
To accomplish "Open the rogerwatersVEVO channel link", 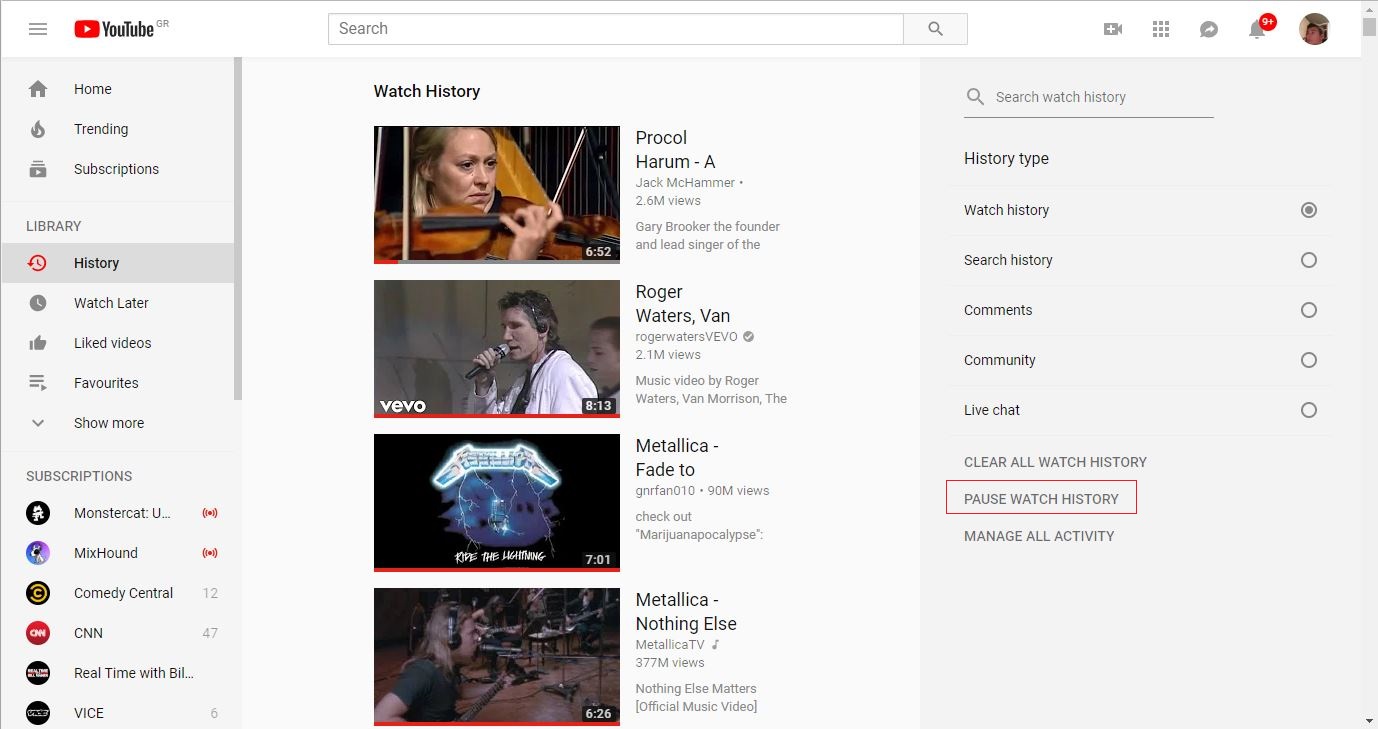I will pyautogui.click(x=687, y=337).
